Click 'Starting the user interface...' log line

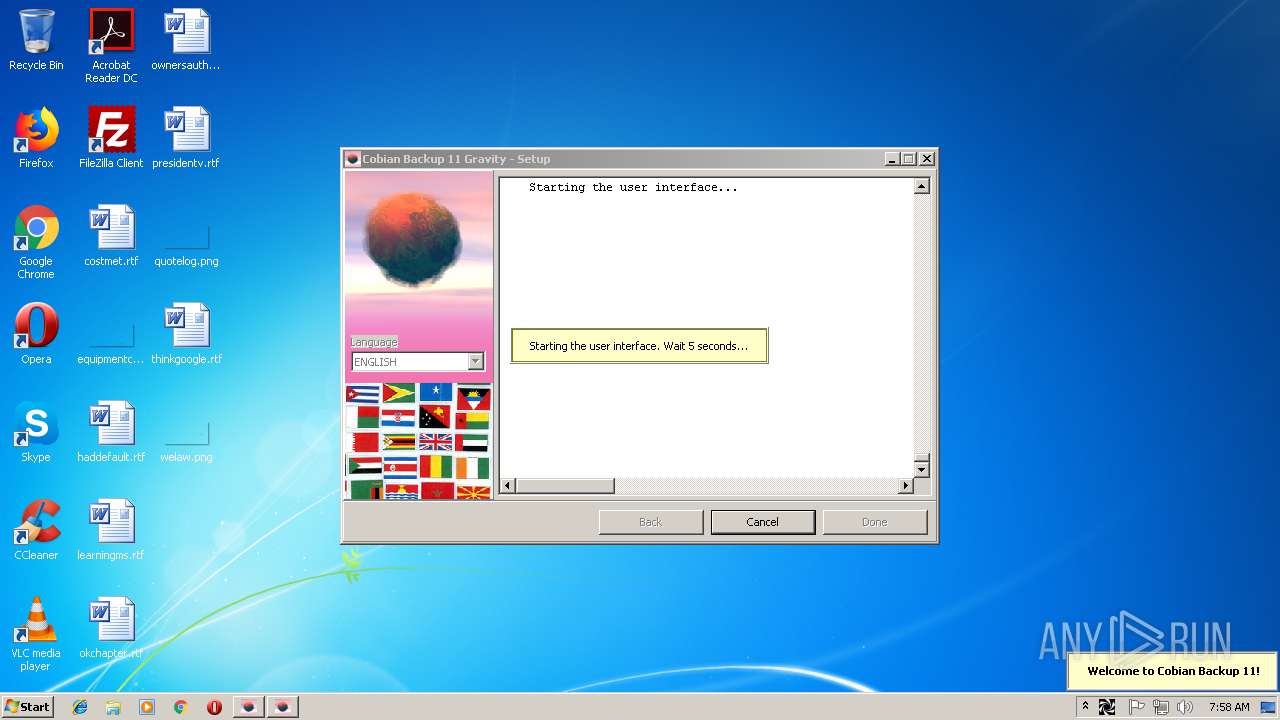click(x=633, y=187)
